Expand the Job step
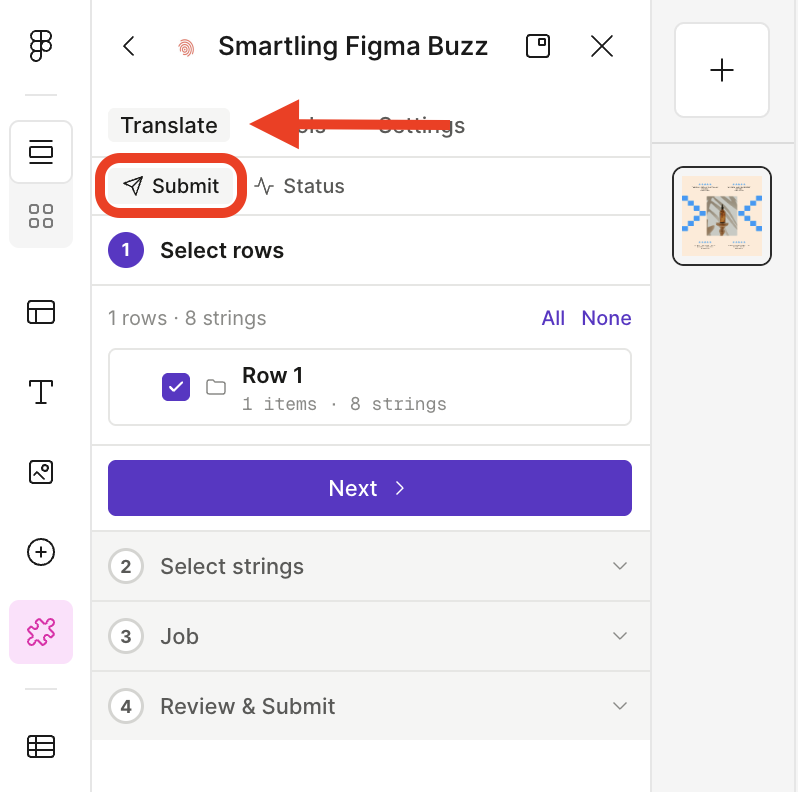 (370, 636)
